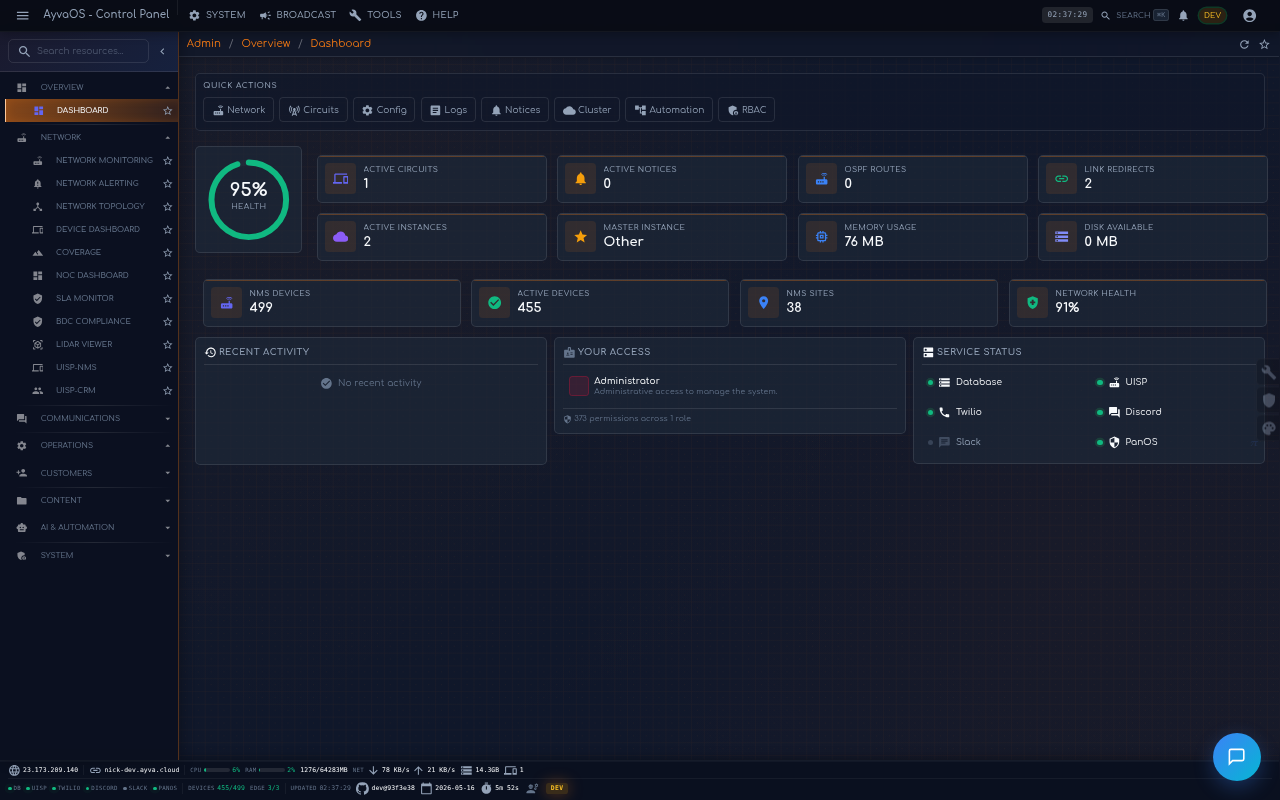Click the Link Redirects chain icon

click(x=1061, y=179)
